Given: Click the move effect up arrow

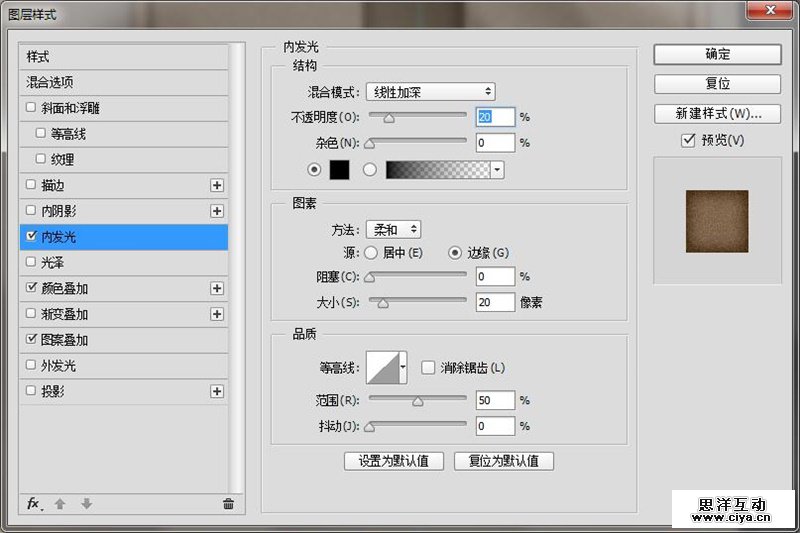Looking at the screenshot, I should [x=60, y=504].
